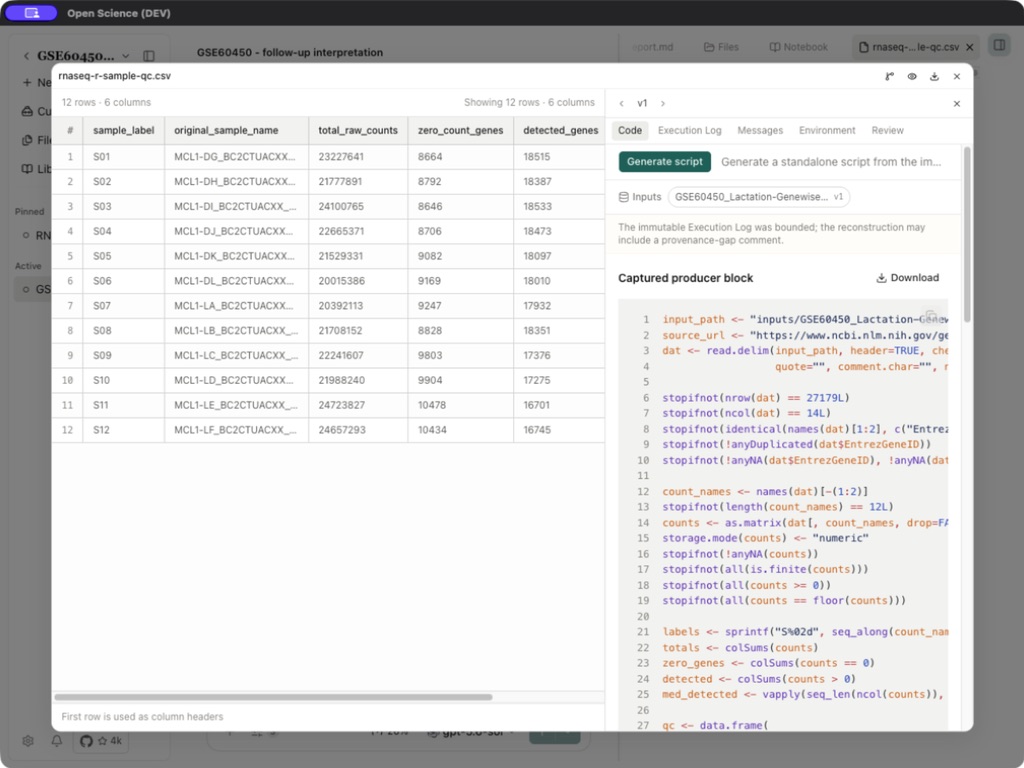This screenshot has width=1024, height=768.
Task: Click code line 6 stopifnot nrow check
Action: click(x=756, y=398)
